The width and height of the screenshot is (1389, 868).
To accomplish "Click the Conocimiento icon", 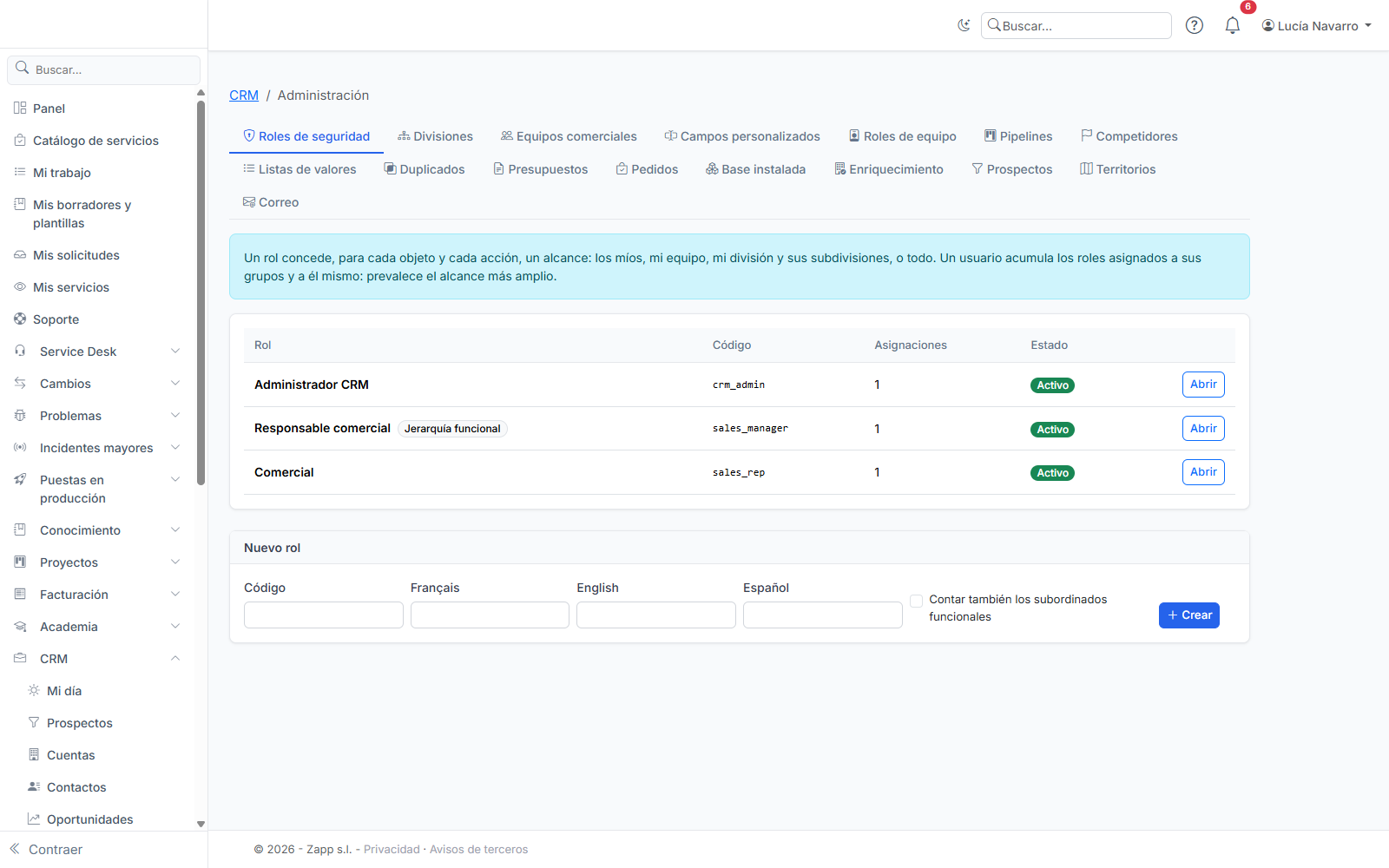I will pyautogui.click(x=20, y=529).
